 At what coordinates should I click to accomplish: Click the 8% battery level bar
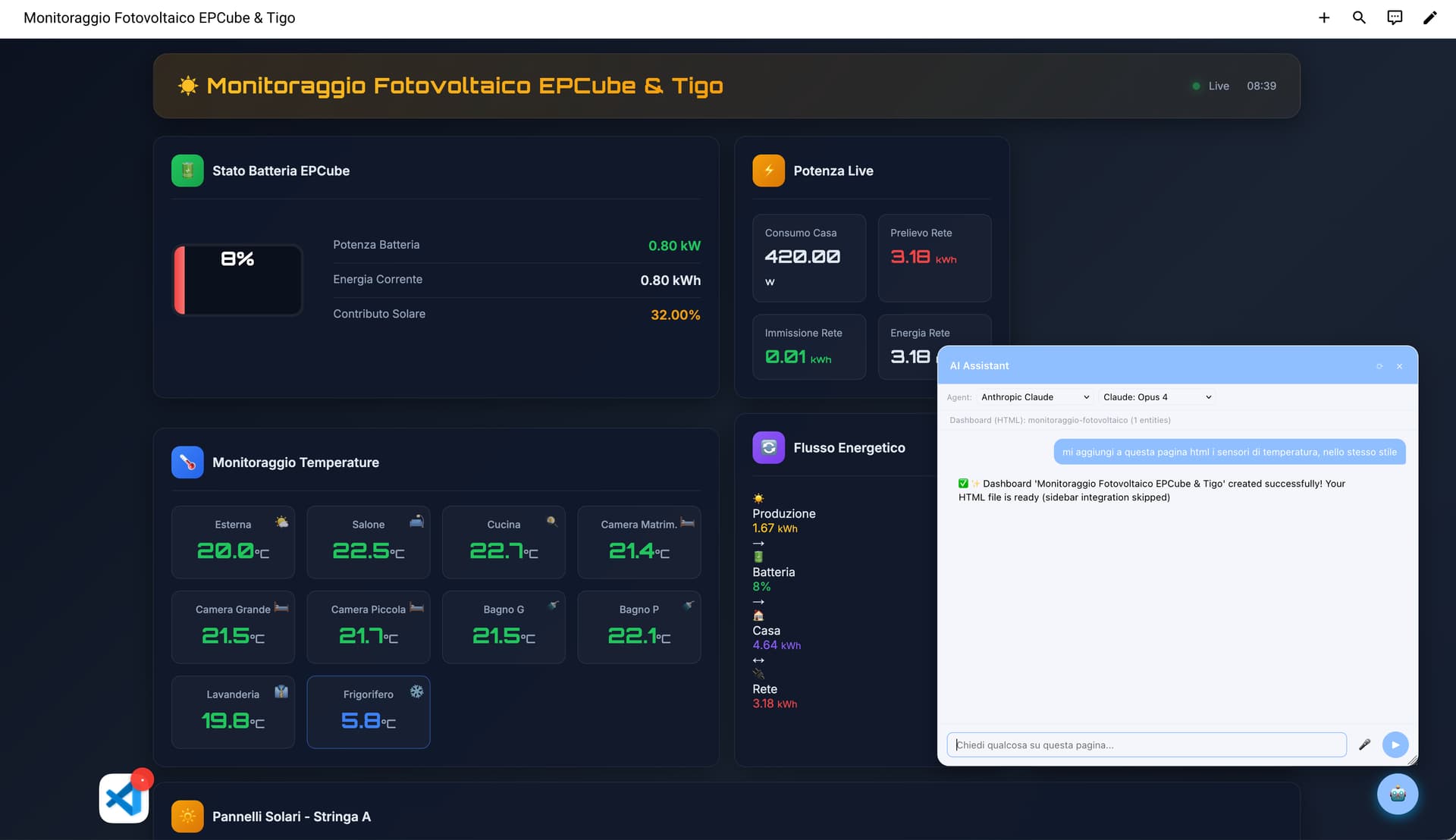click(x=238, y=280)
